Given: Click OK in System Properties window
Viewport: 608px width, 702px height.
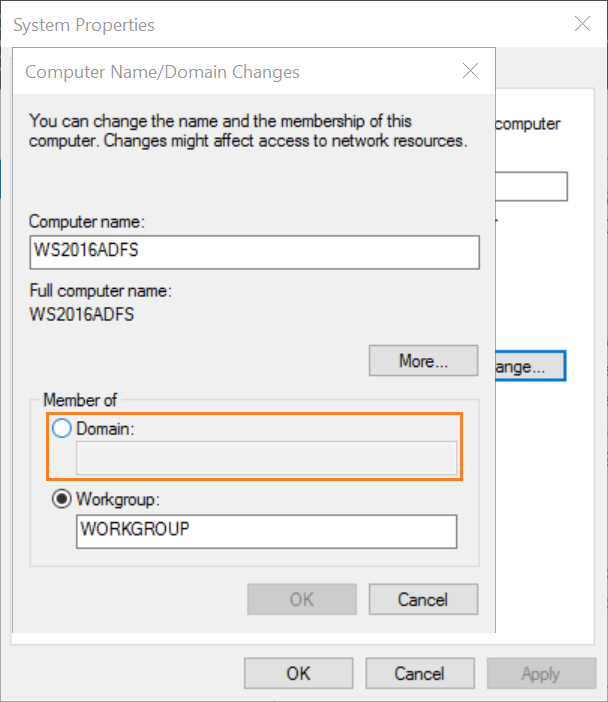Looking at the screenshot, I should tap(299, 673).
